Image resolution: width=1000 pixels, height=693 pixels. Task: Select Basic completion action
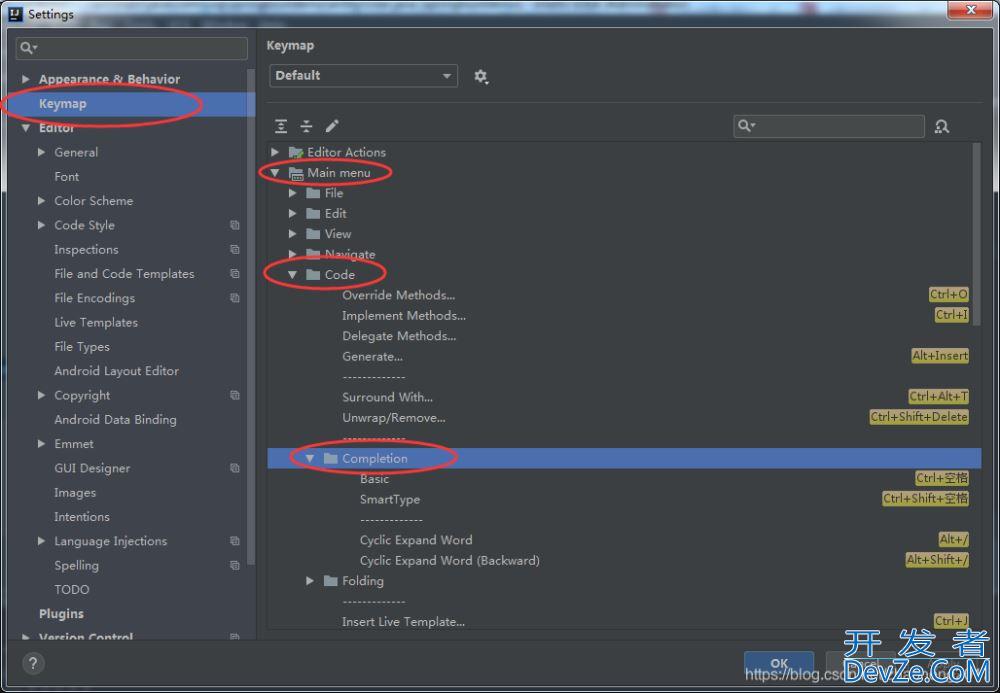point(374,479)
